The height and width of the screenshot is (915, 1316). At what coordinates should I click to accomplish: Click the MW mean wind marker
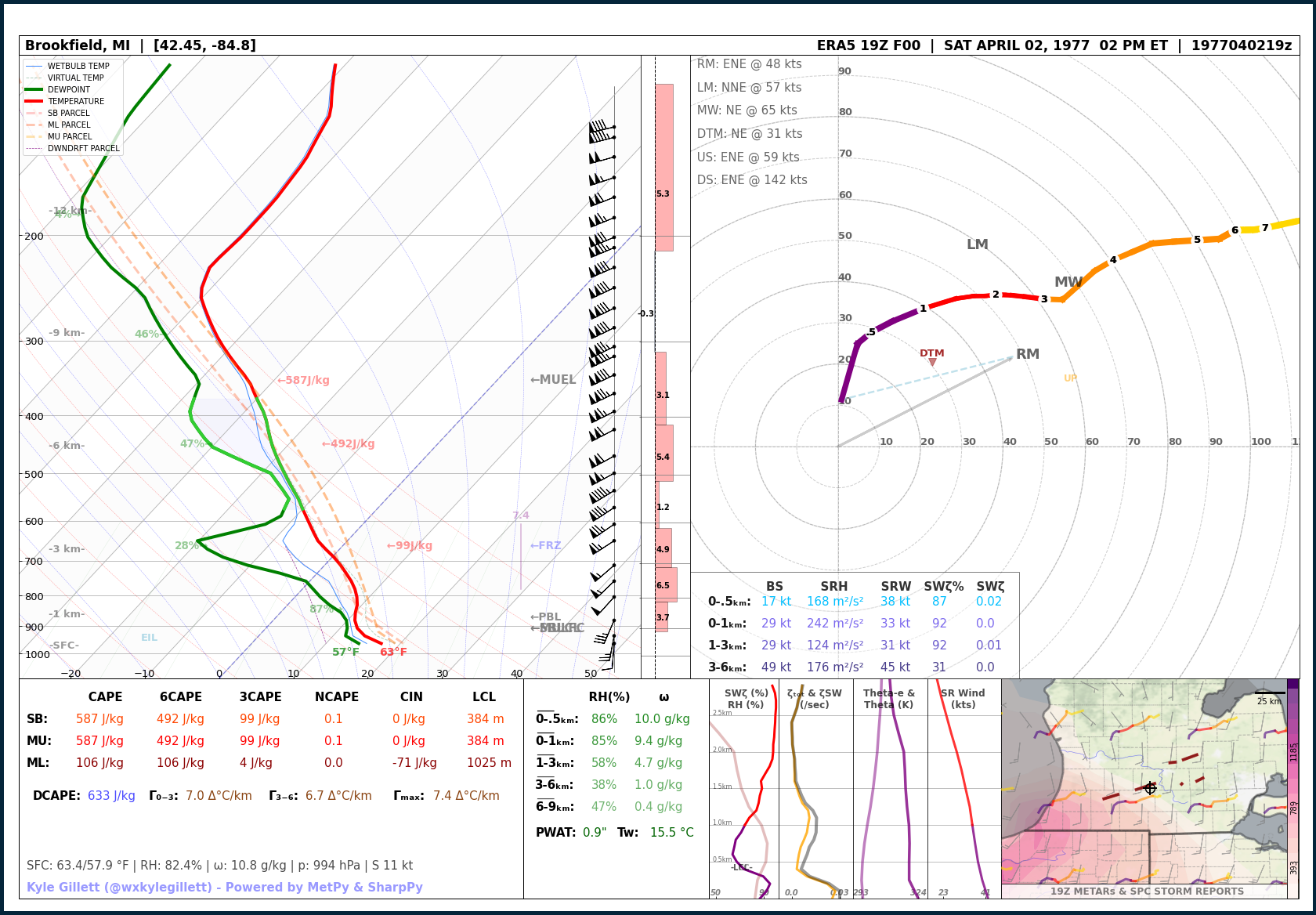click(x=1068, y=282)
